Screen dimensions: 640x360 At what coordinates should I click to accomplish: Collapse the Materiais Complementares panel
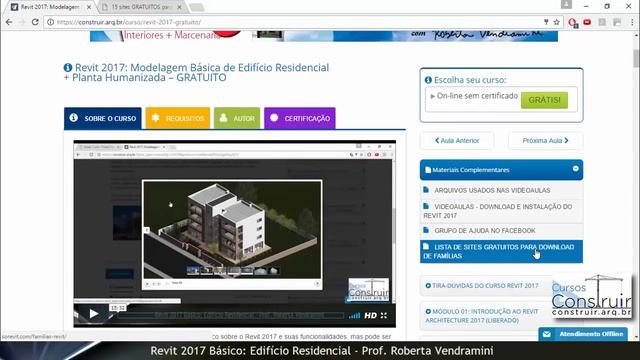point(576,169)
